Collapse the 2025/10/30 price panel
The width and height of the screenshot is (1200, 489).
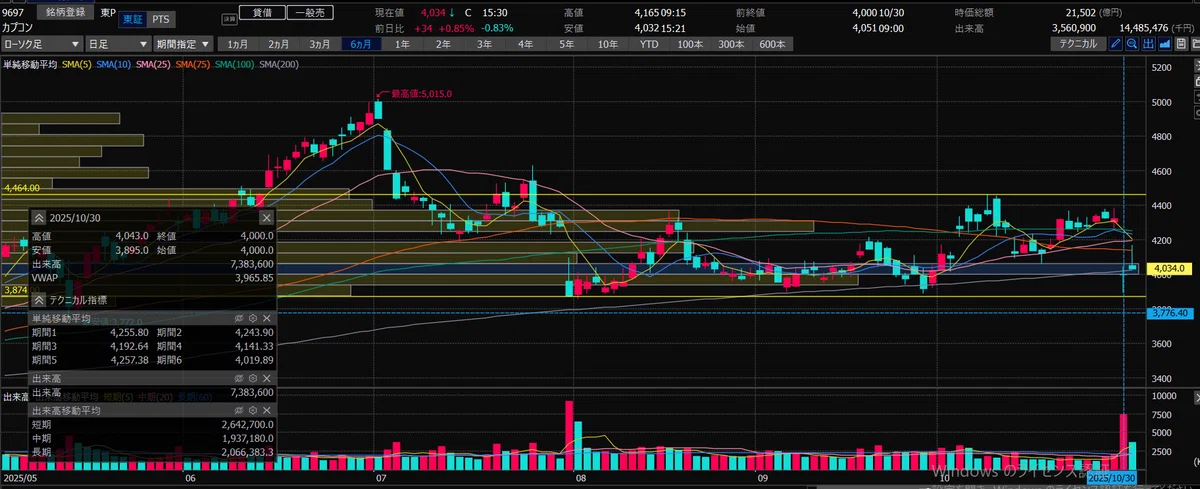38,218
